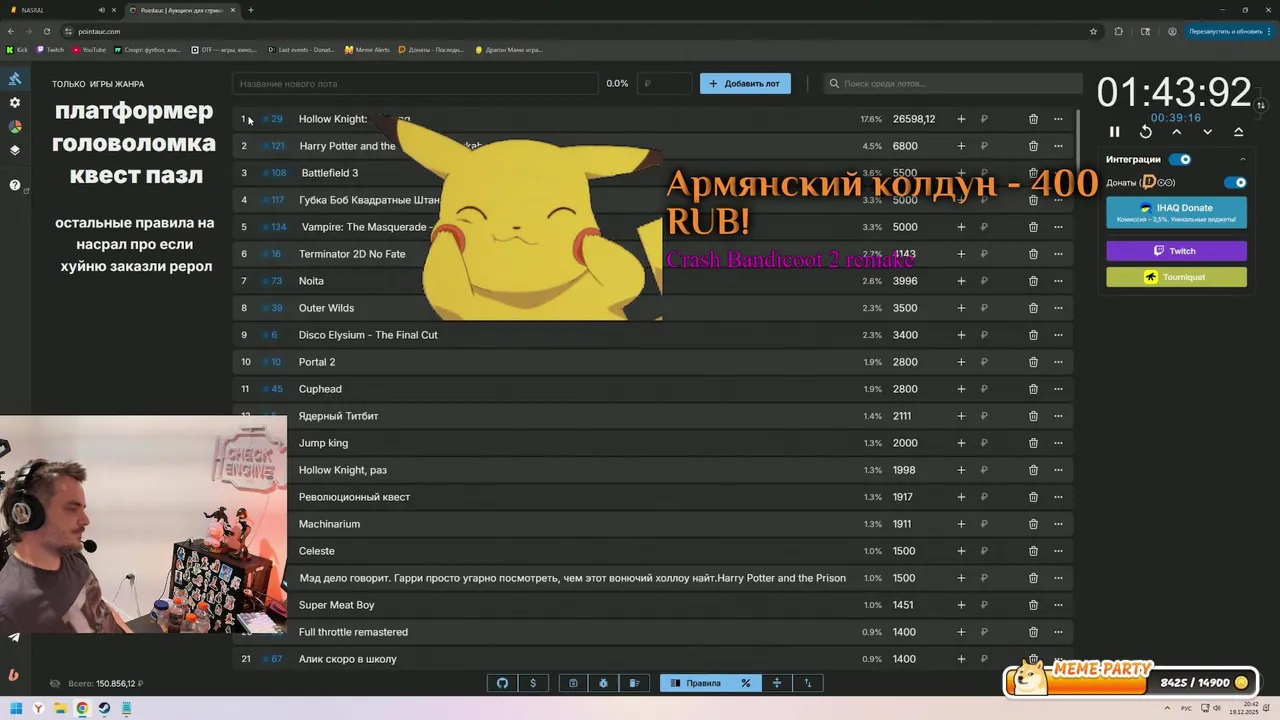
Task: Open the wheel page in left sidebar
Action: point(15,127)
